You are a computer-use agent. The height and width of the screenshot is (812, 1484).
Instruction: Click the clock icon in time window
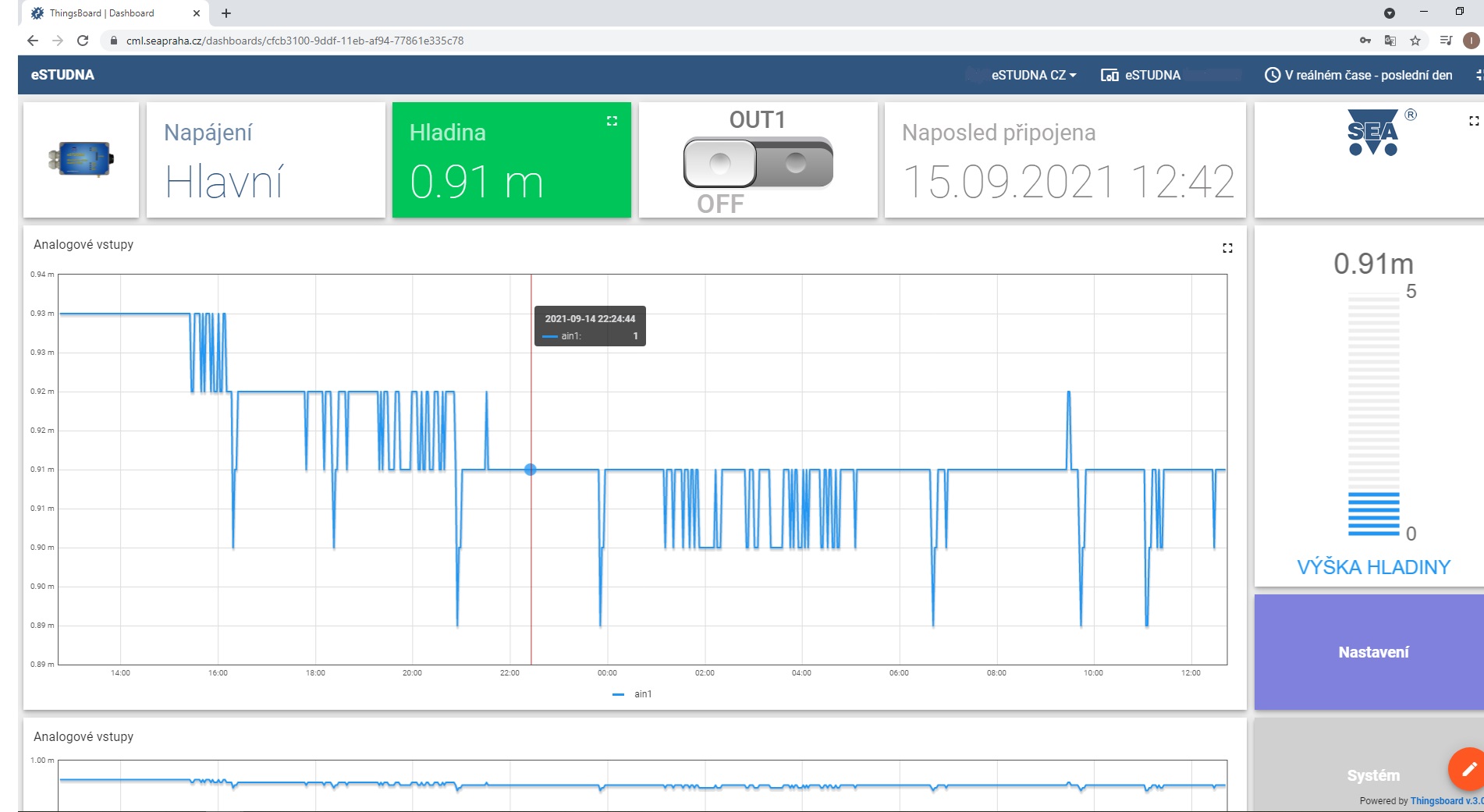pyautogui.click(x=1273, y=75)
